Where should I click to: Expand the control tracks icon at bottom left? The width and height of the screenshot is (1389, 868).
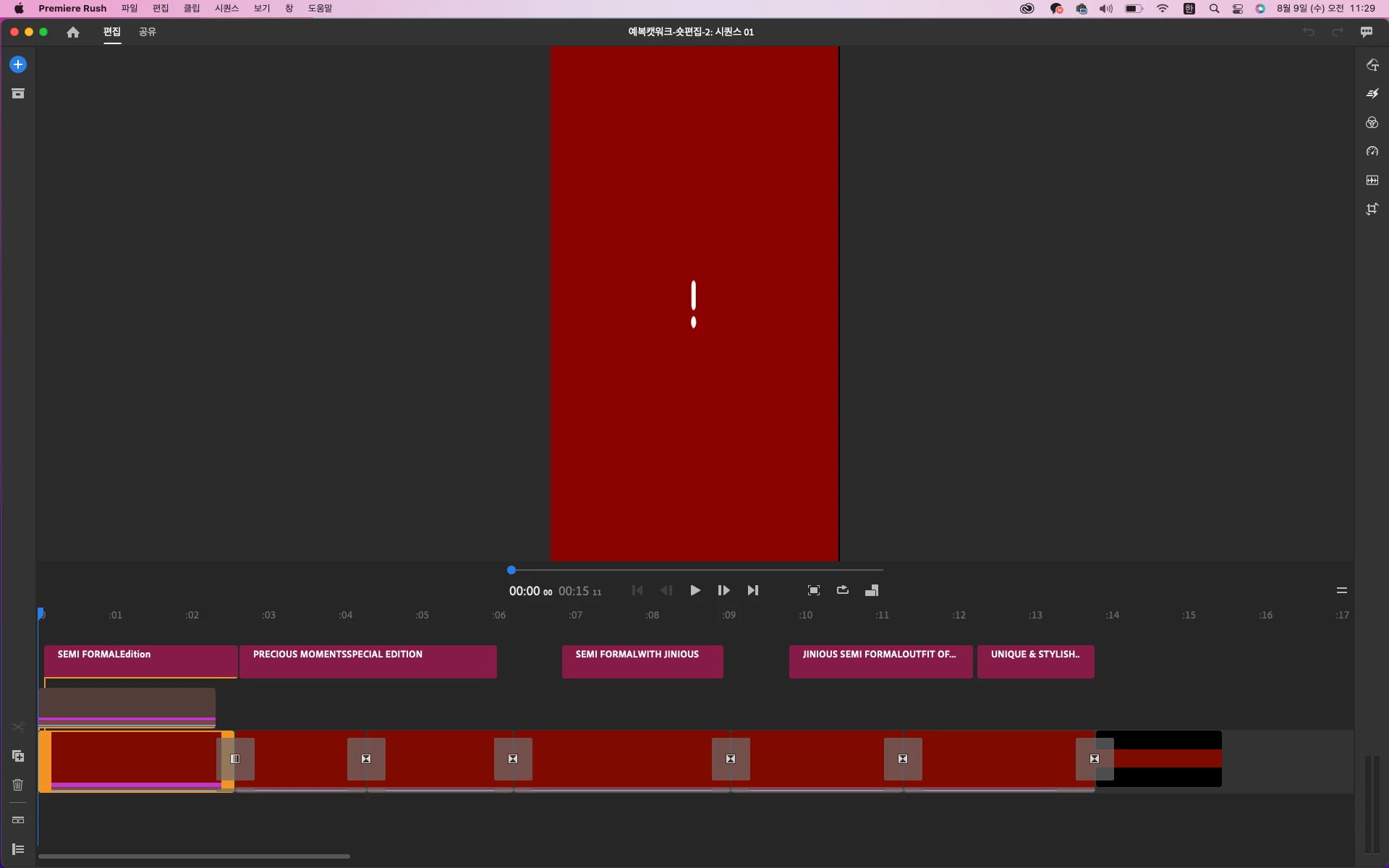coord(18,849)
